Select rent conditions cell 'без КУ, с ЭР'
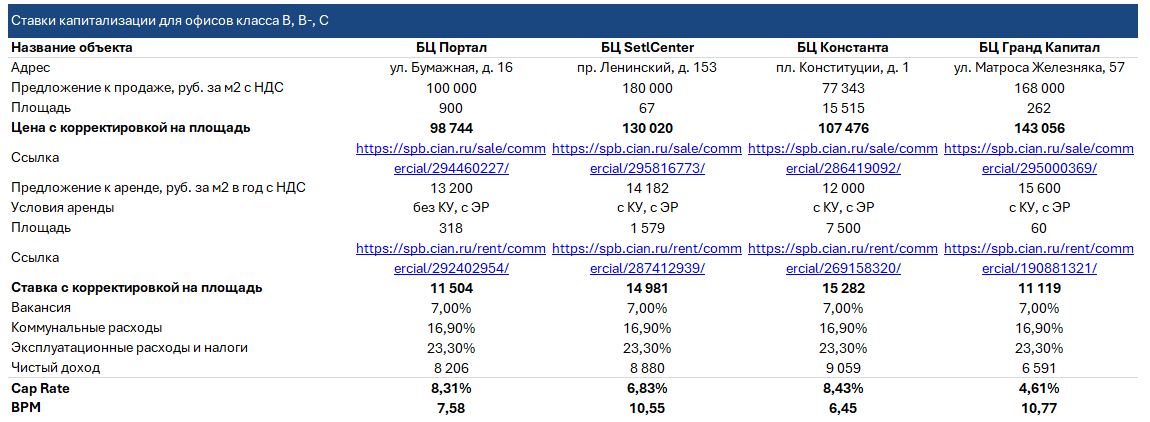 (x=451, y=208)
